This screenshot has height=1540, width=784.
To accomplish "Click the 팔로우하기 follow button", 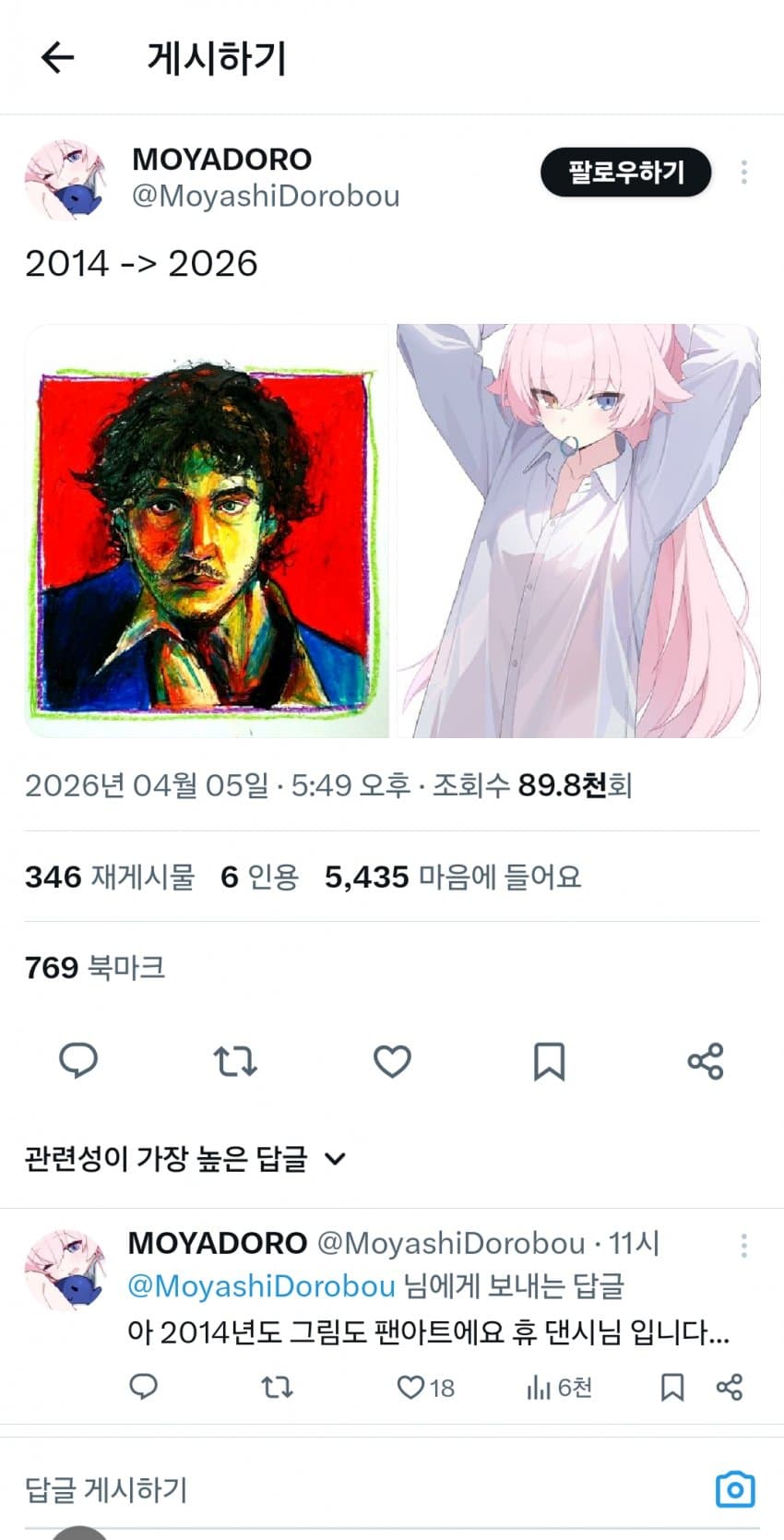I will (626, 172).
